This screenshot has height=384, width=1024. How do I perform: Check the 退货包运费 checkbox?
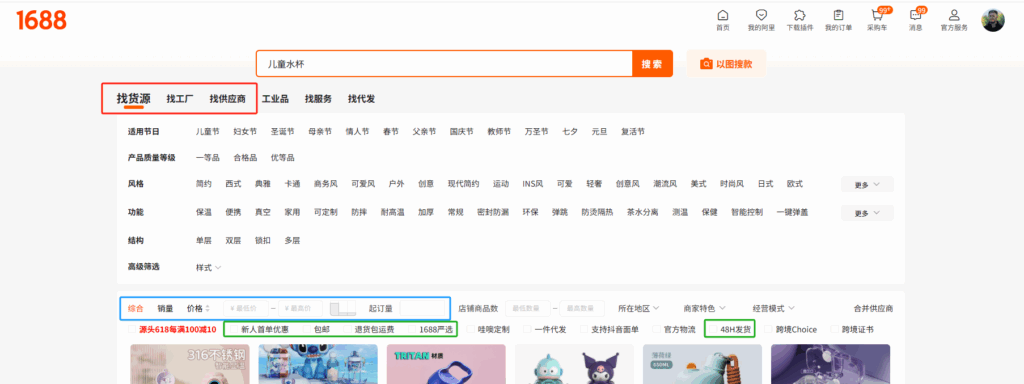click(x=348, y=329)
